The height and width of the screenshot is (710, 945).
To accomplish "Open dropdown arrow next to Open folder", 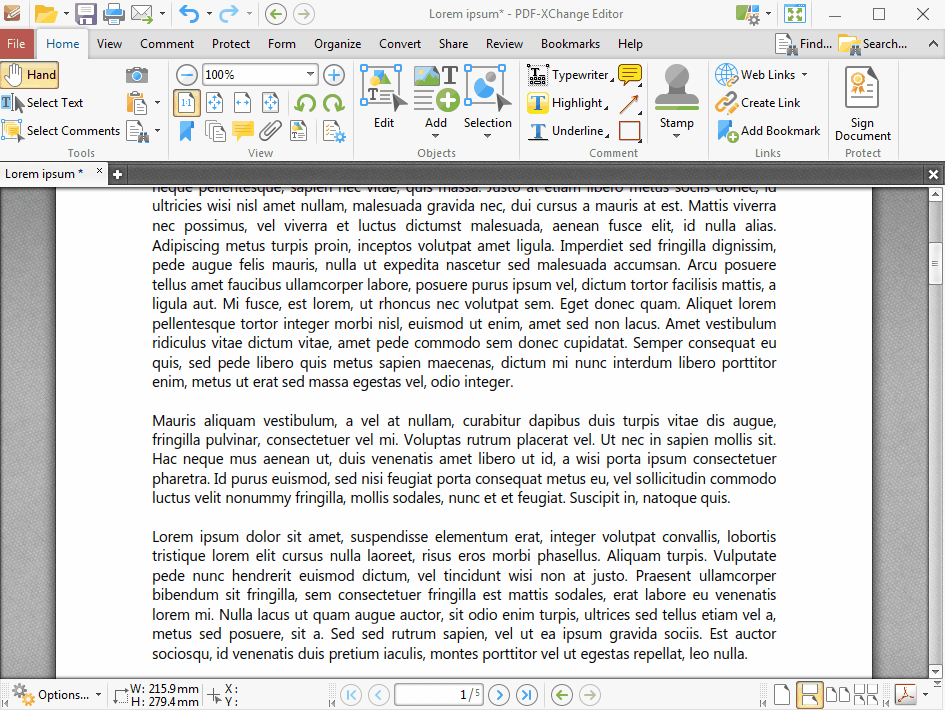I will 66,13.
